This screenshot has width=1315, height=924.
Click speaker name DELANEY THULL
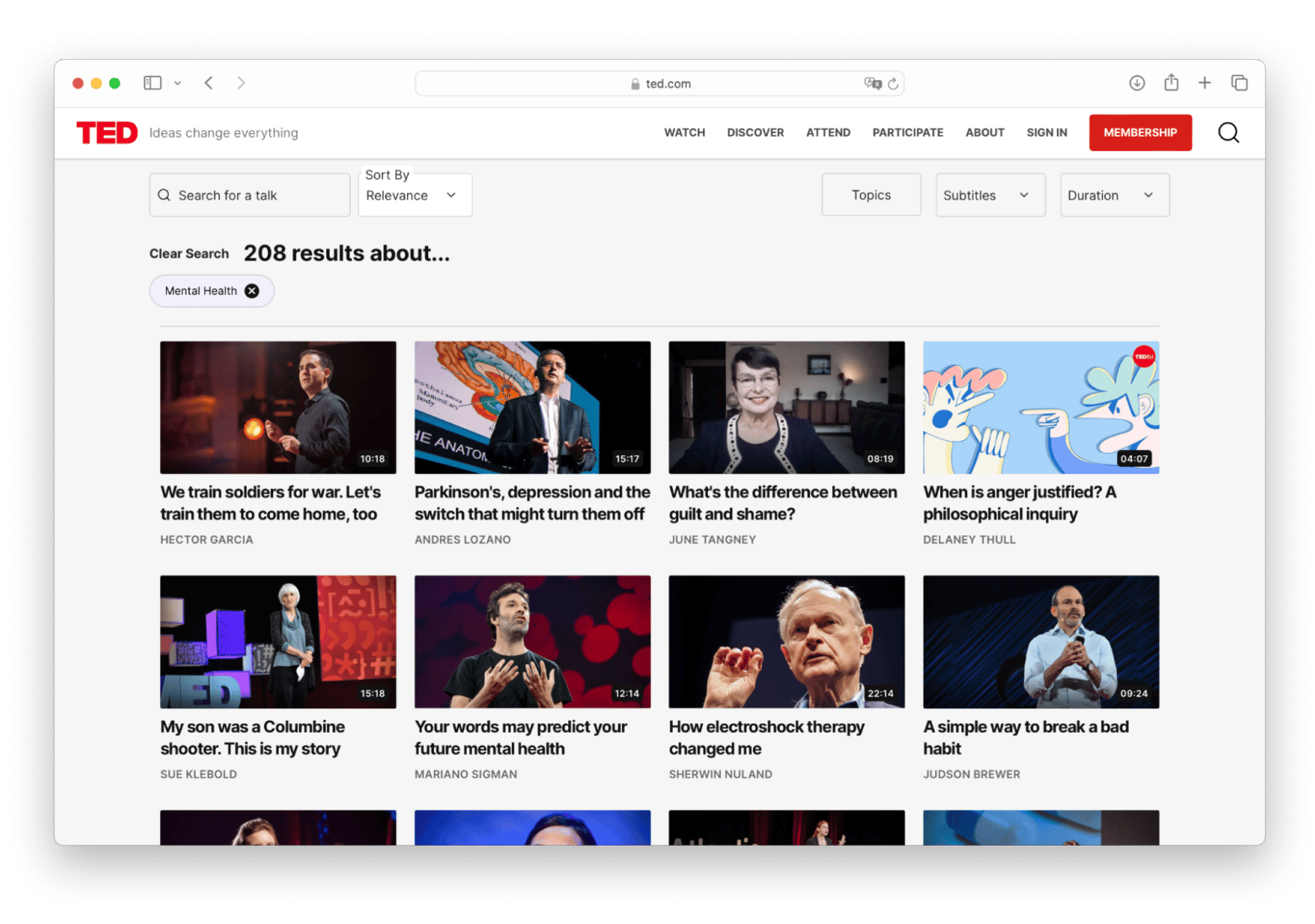[969, 540]
